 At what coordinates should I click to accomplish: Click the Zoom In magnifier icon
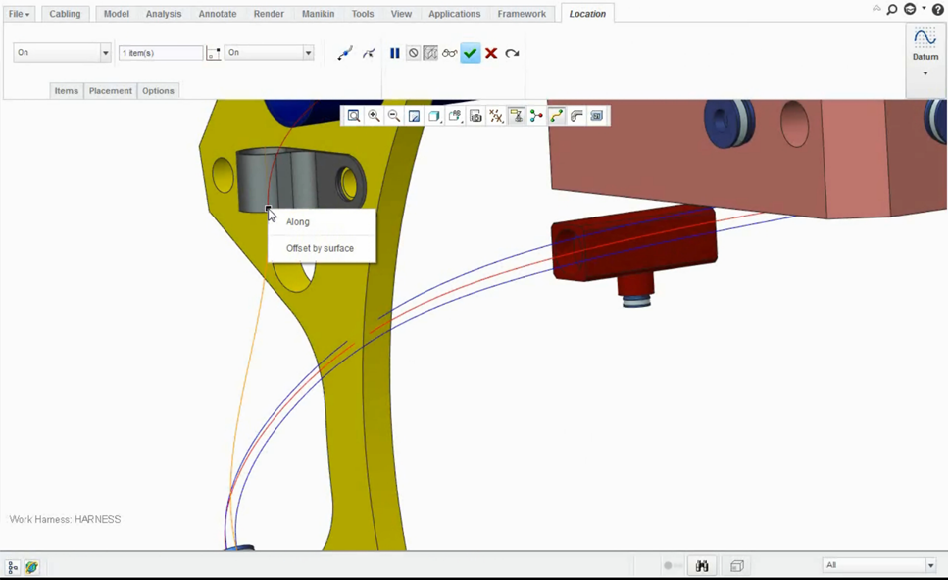pyautogui.click(x=374, y=116)
